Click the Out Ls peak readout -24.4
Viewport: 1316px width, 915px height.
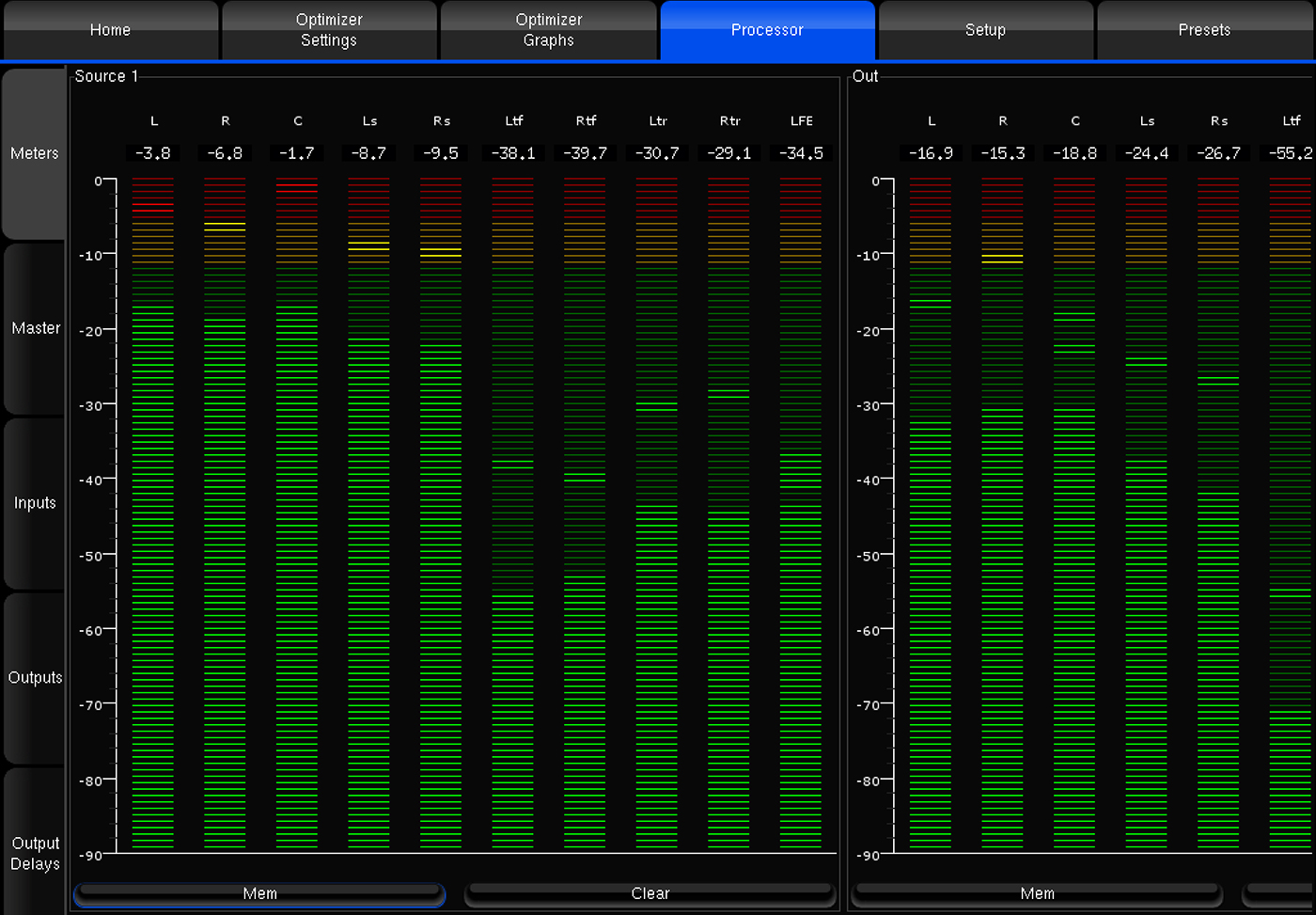point(1147,153)
